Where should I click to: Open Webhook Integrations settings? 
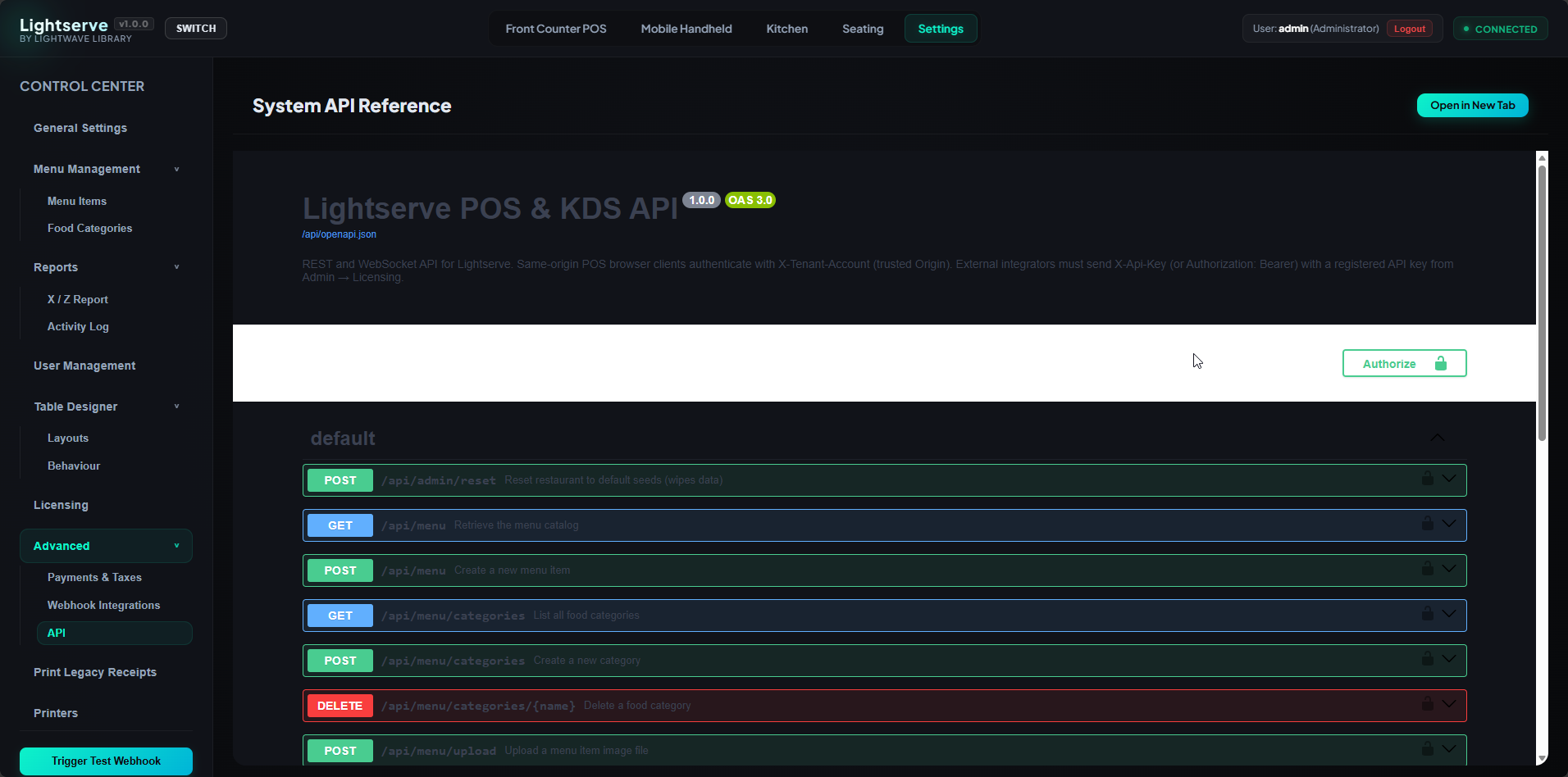103,605
